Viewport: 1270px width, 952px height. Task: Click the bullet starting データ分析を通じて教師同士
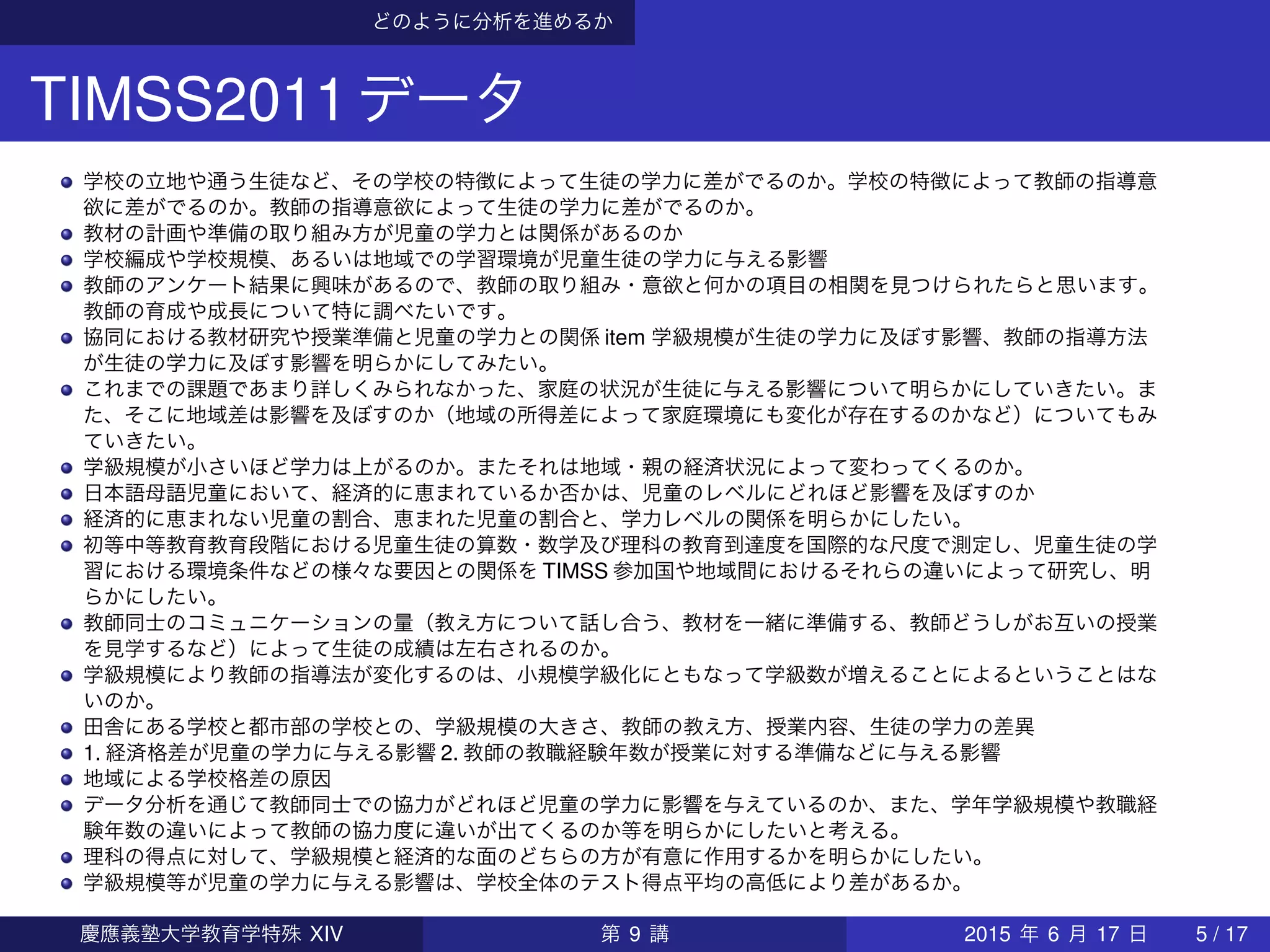click(x=620, y=818)
